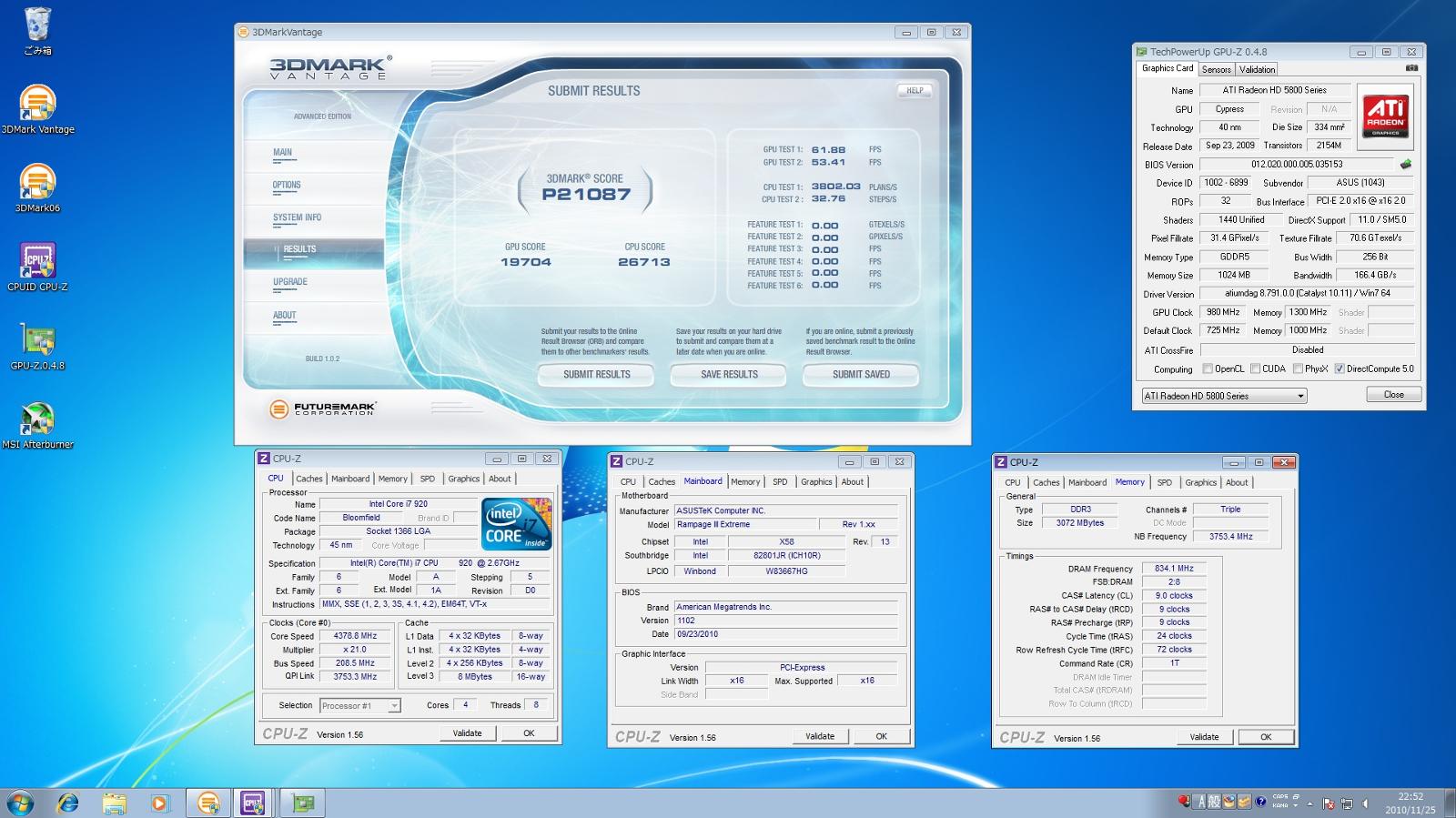Click Show Desktop strip on taskbar
This screenshot has height=818, width=1456.
coord(1450,803)
